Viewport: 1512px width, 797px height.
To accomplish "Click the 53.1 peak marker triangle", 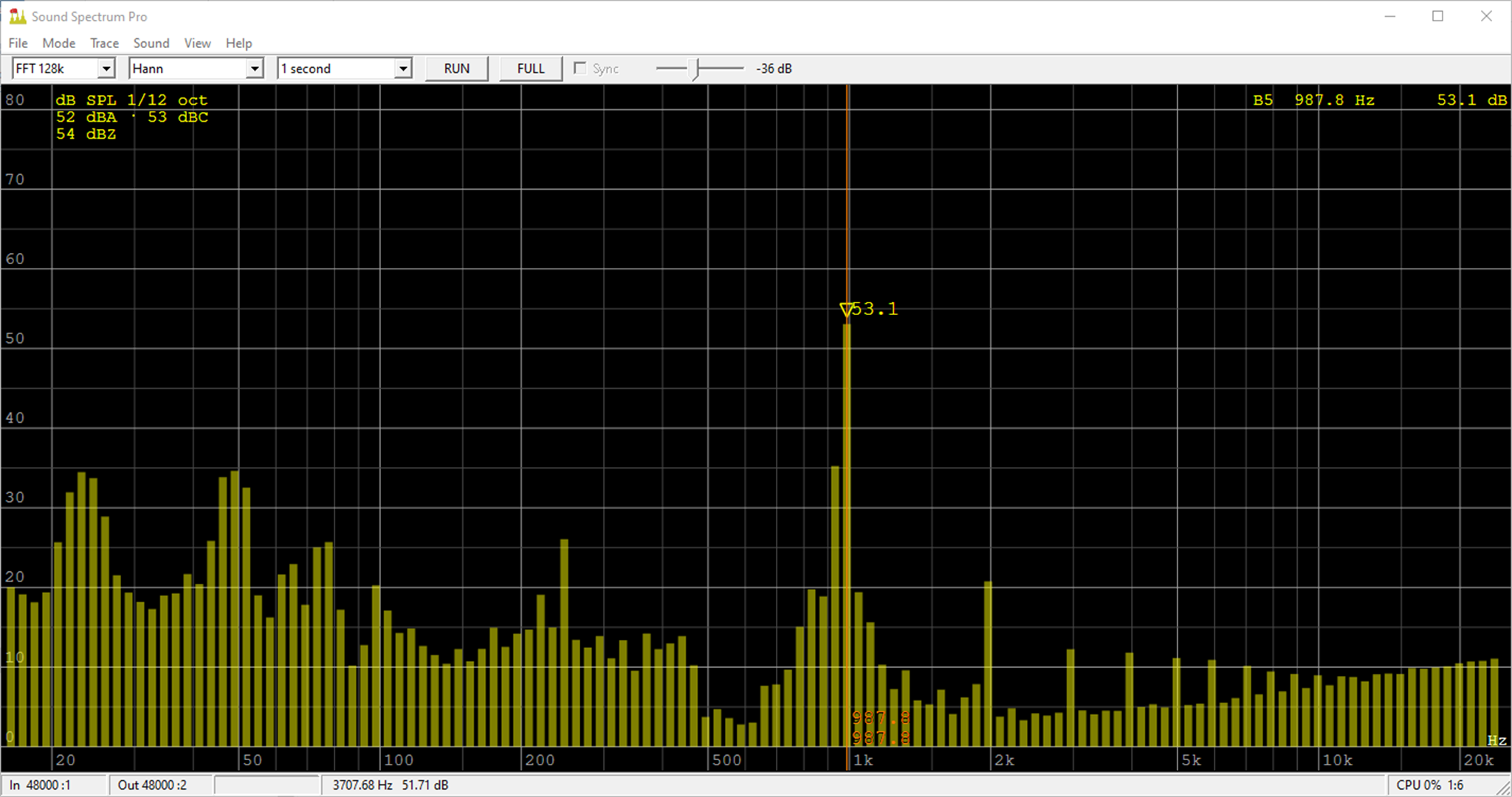I will pos(847,309).
